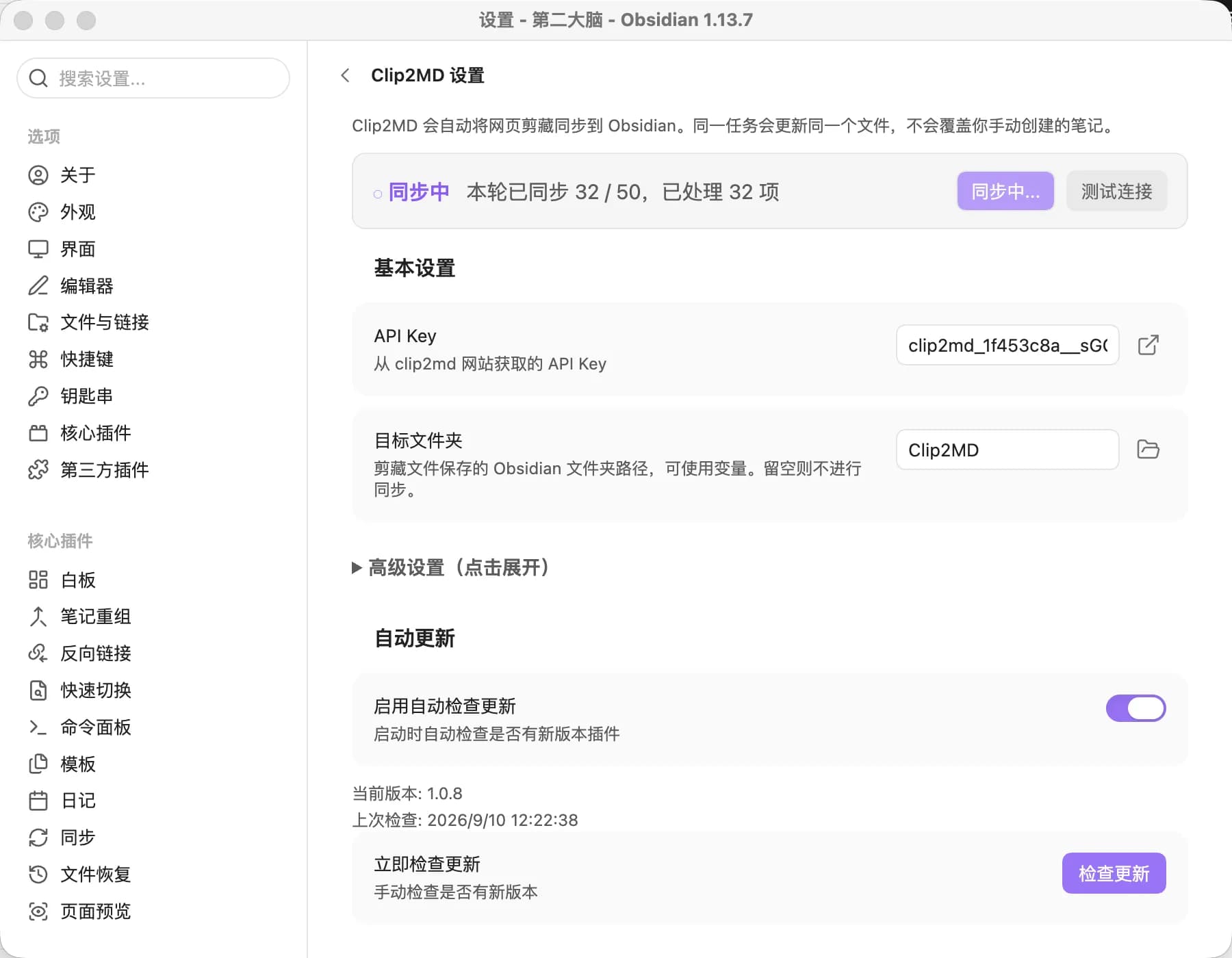Click the 文件恢复 history icon
The width and height of the screenshot is (1232, 958).
38,875
